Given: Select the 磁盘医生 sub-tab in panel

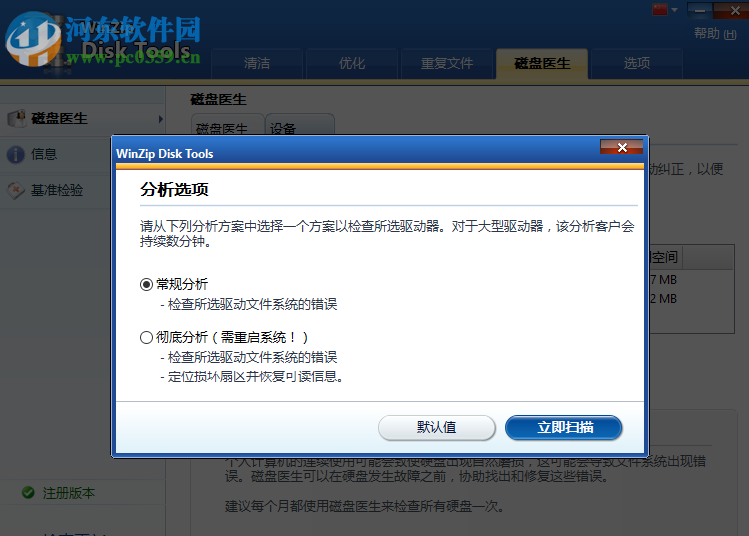Looking at the screenshot, I should pos(228,125).
